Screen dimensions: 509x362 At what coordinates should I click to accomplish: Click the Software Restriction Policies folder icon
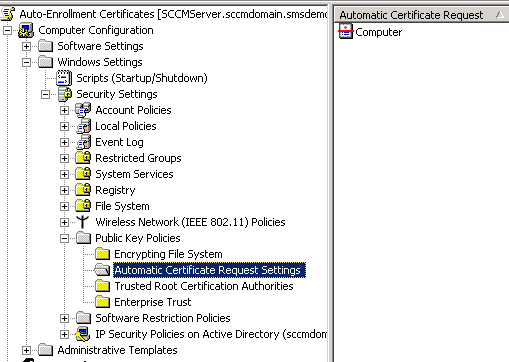(x=83, y=318)
